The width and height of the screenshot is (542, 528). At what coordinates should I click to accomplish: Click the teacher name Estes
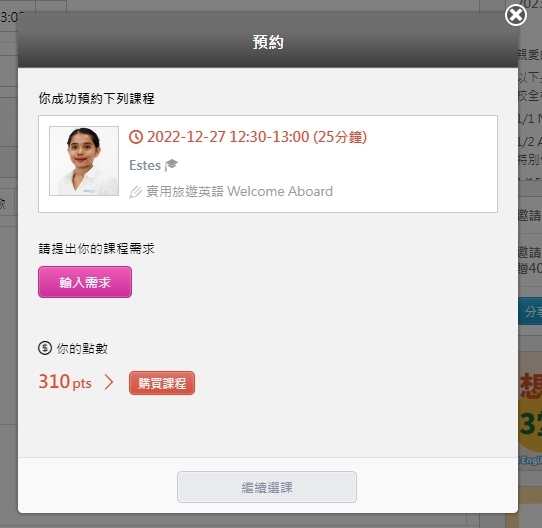pos(145,165)
